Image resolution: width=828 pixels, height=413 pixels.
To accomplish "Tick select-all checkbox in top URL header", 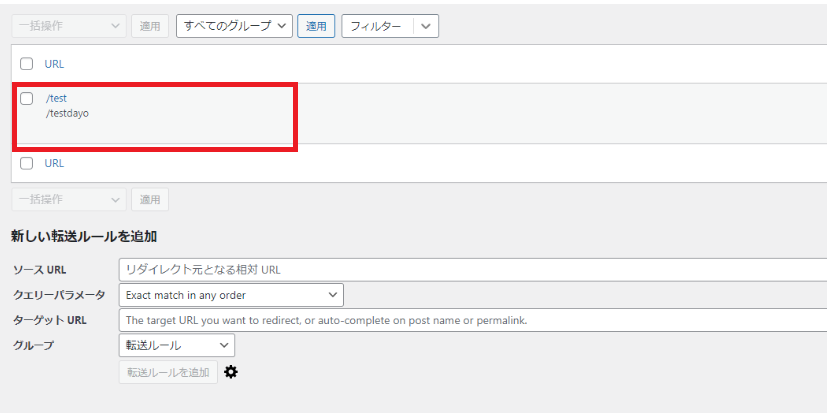I will click(x=26, y=64).
